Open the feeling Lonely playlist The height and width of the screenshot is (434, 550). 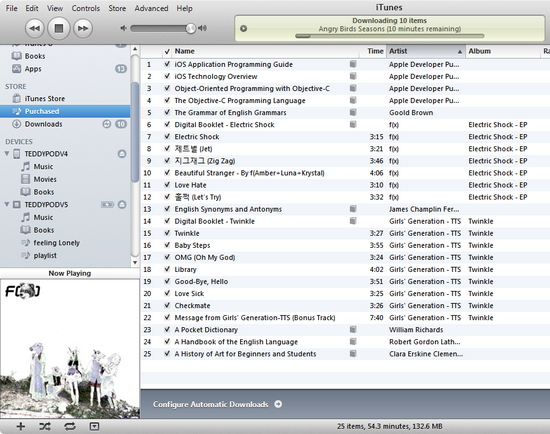[56, 243]
